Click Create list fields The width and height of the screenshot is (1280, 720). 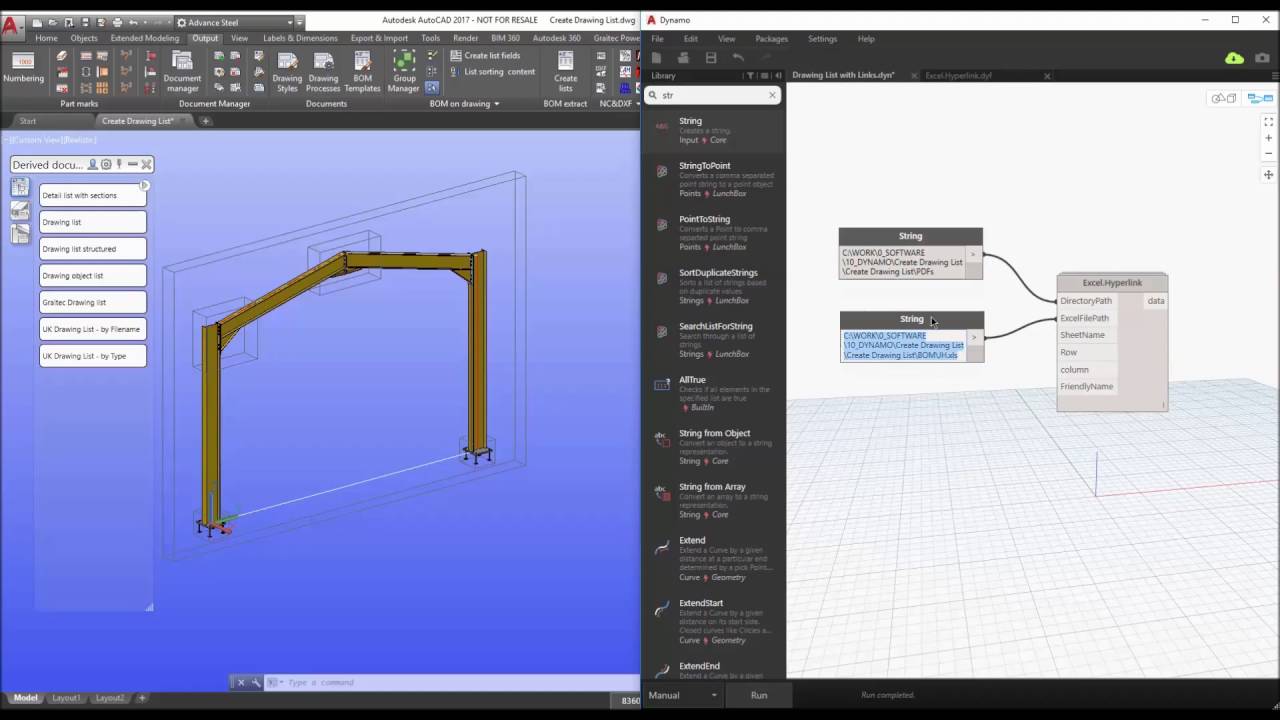point(485,56)
